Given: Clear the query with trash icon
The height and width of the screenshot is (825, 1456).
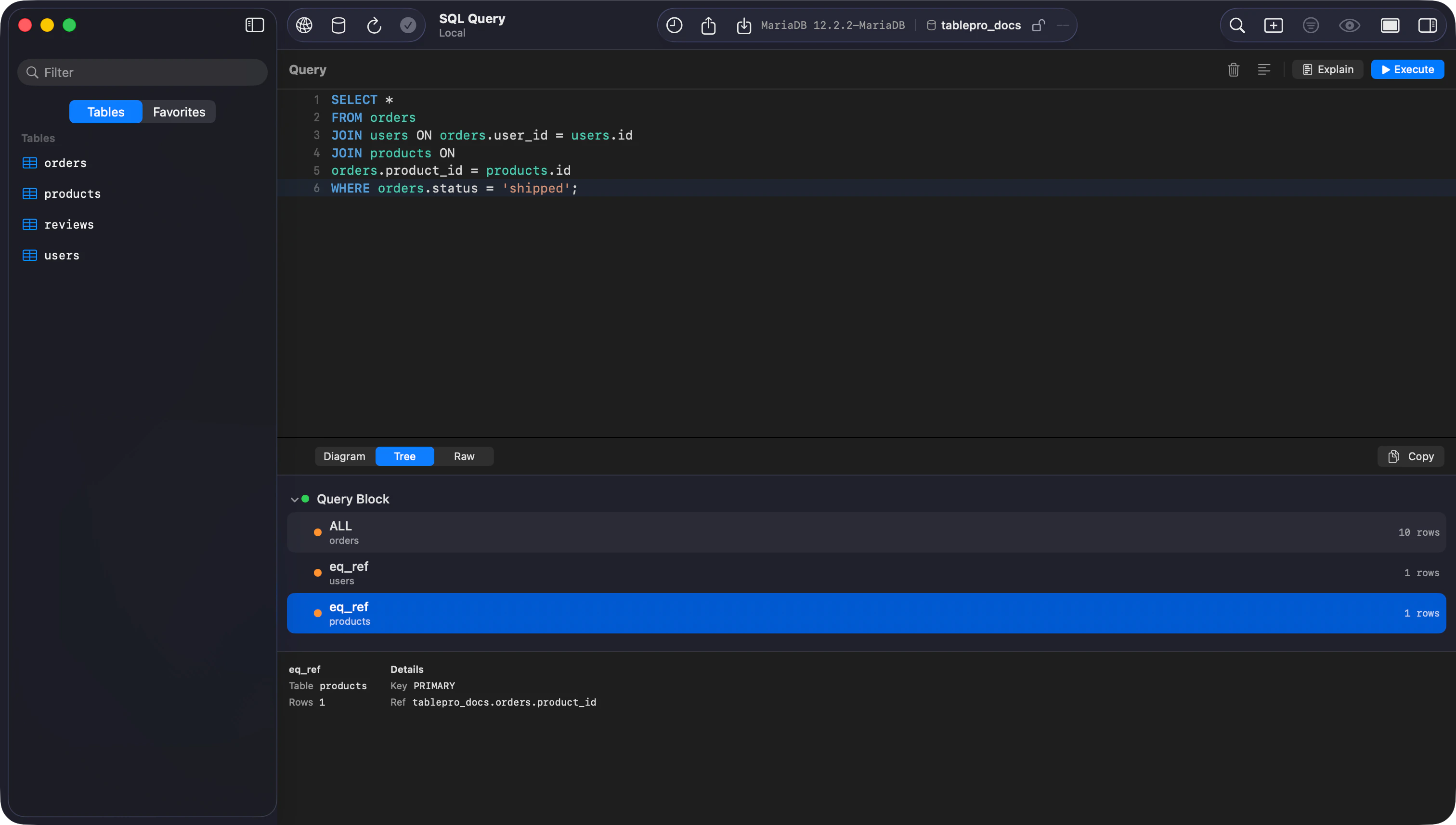Looking at the screenshot, I should (x=1233, y=70).
